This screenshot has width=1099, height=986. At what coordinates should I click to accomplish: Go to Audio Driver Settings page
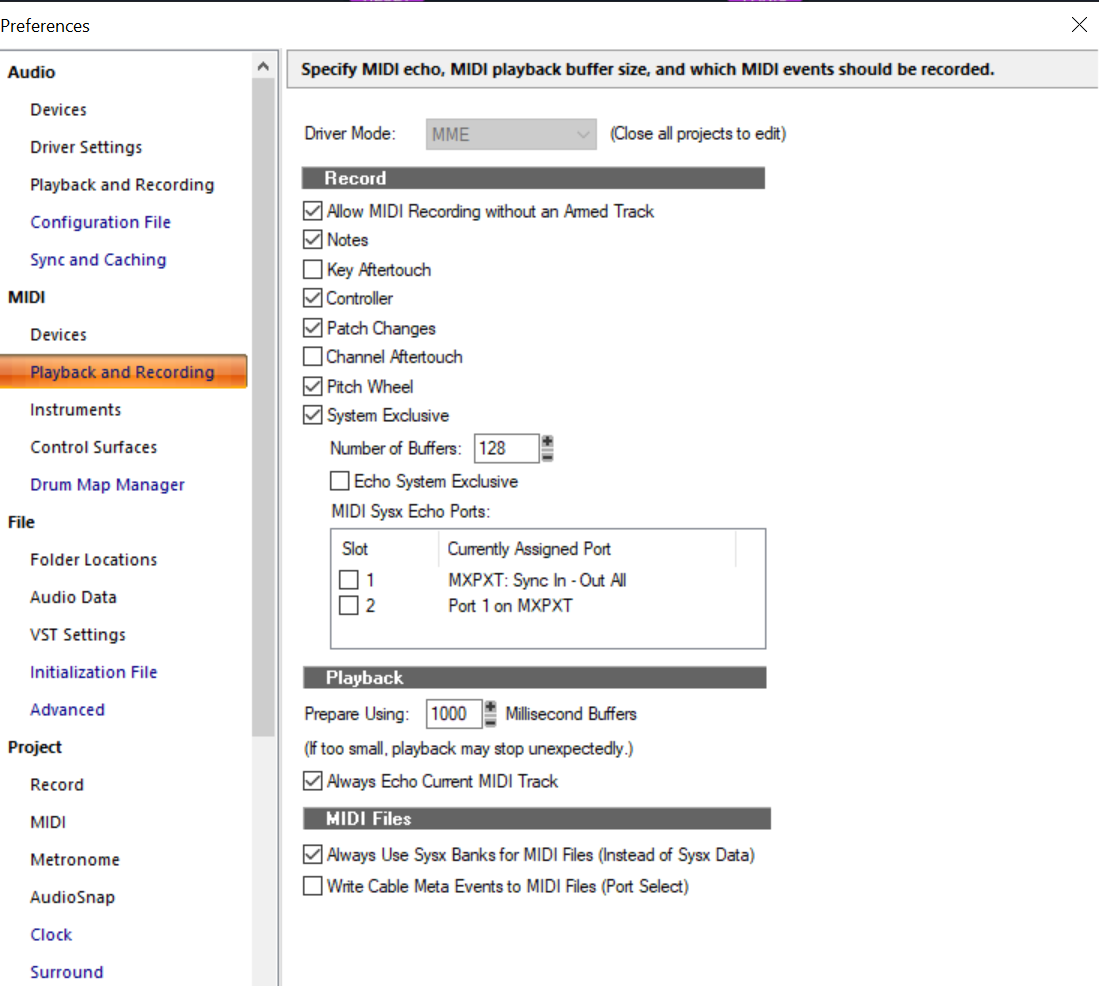tap(86, 147)
